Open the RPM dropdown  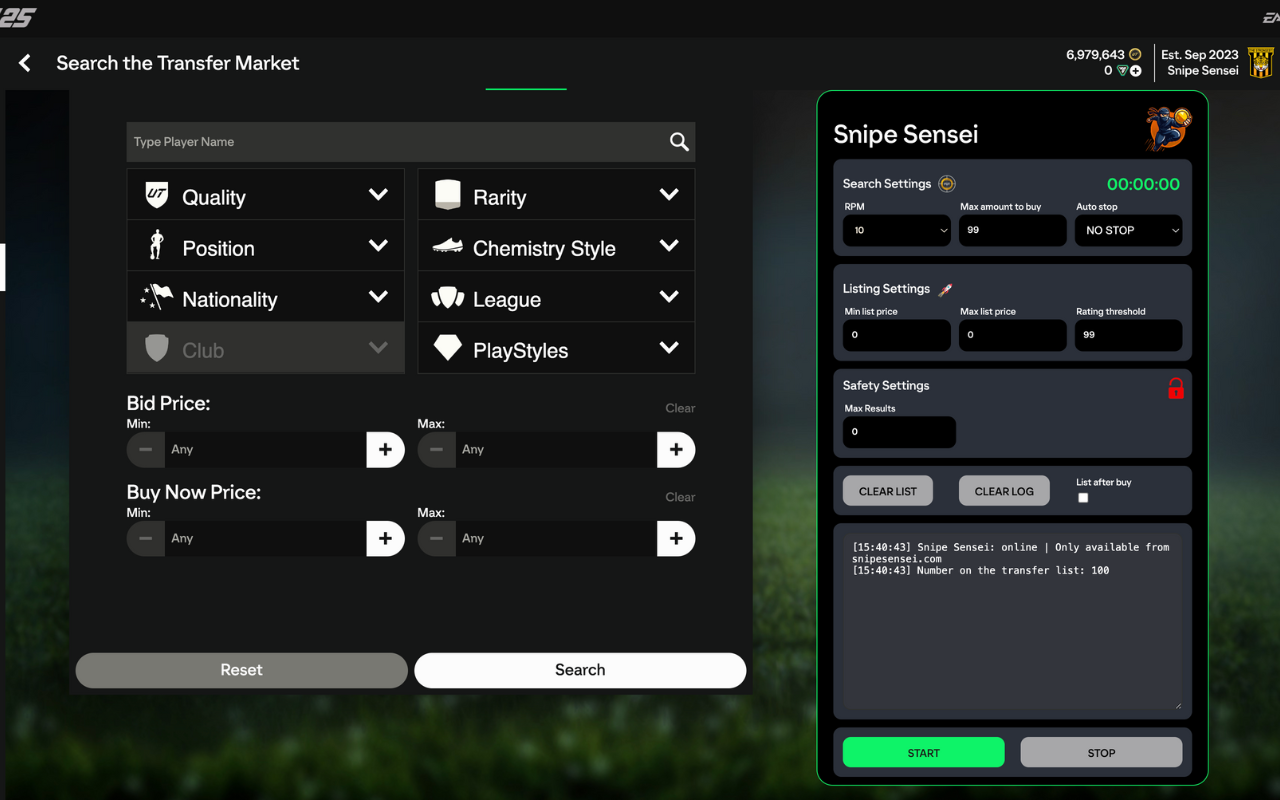(x=896, y=230)
